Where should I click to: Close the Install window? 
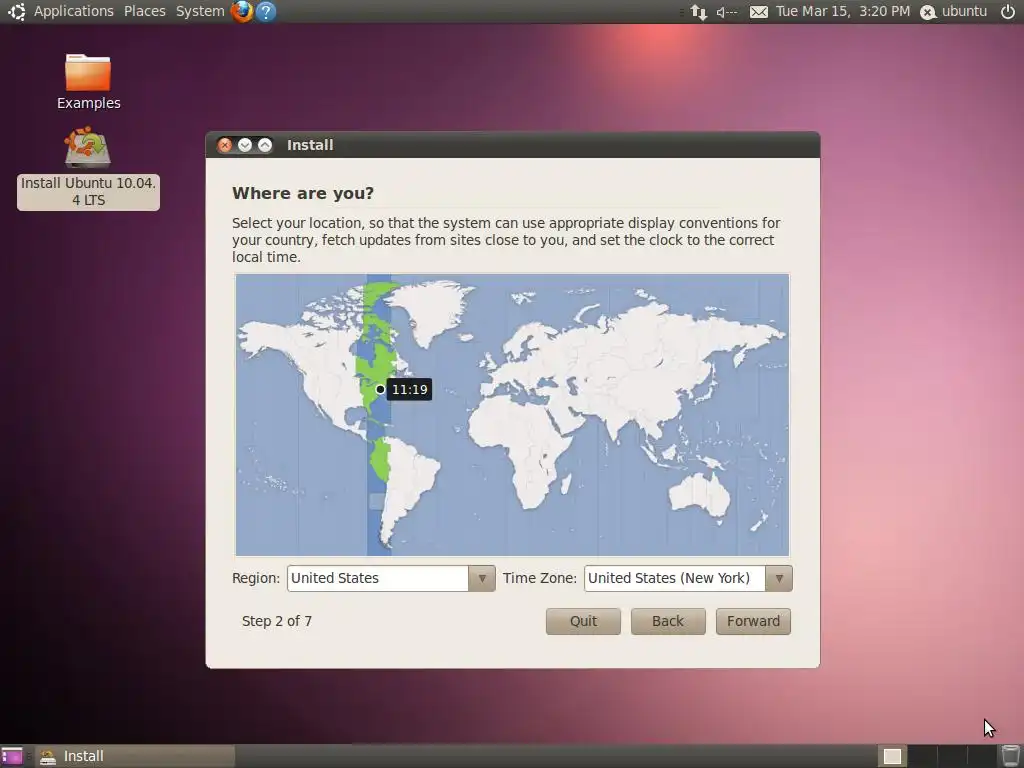[x=225, y=145]
